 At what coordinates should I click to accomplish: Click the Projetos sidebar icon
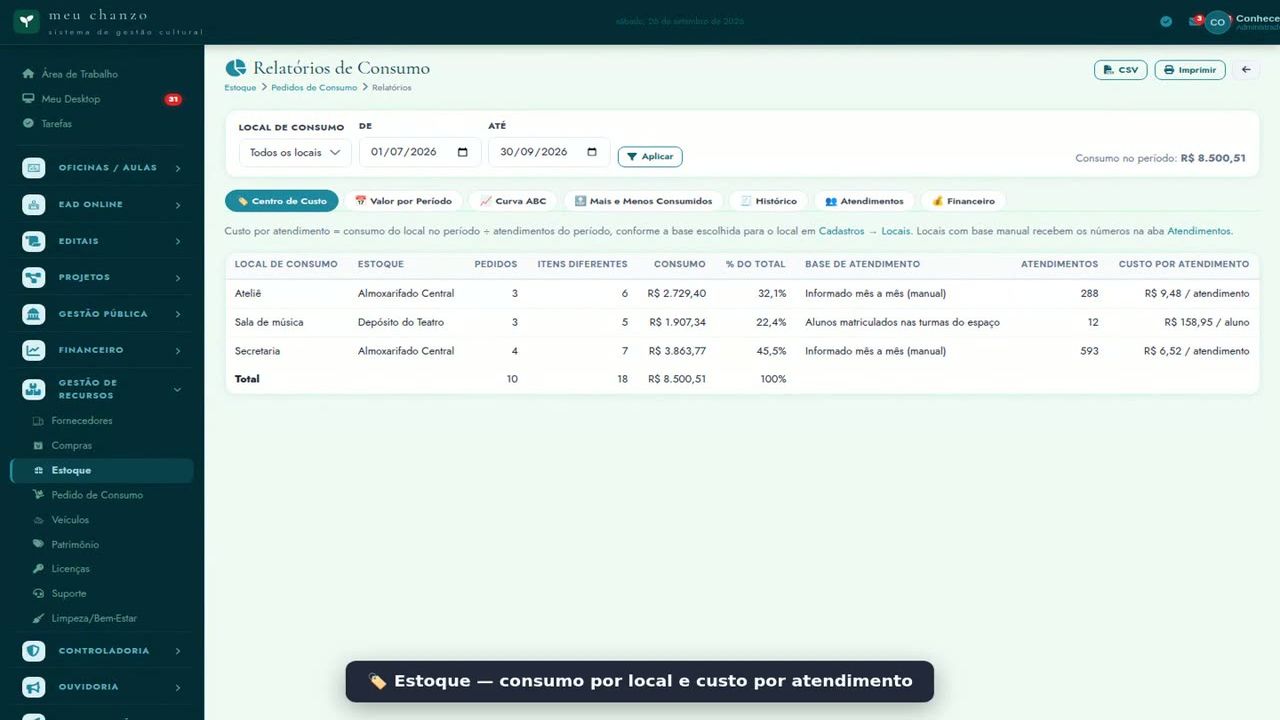tap(34, 277)
